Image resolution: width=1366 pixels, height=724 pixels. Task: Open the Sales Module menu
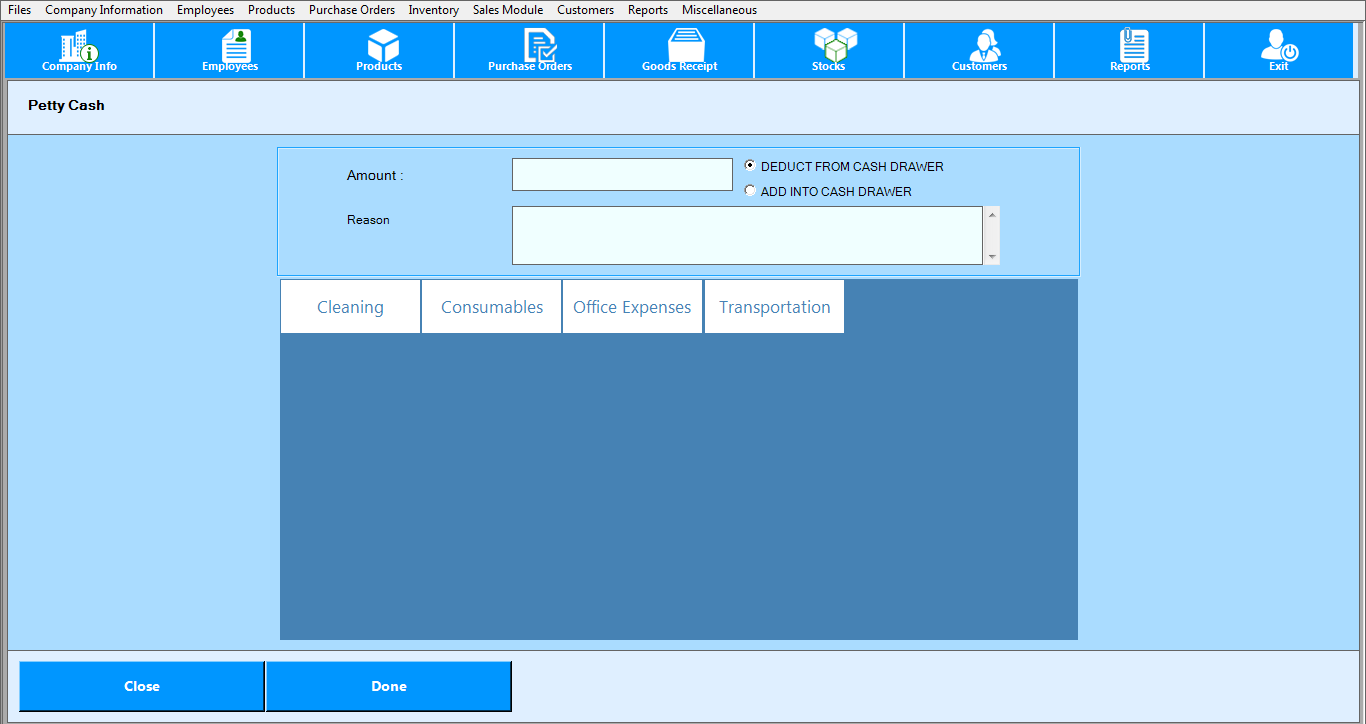point(508,10)
